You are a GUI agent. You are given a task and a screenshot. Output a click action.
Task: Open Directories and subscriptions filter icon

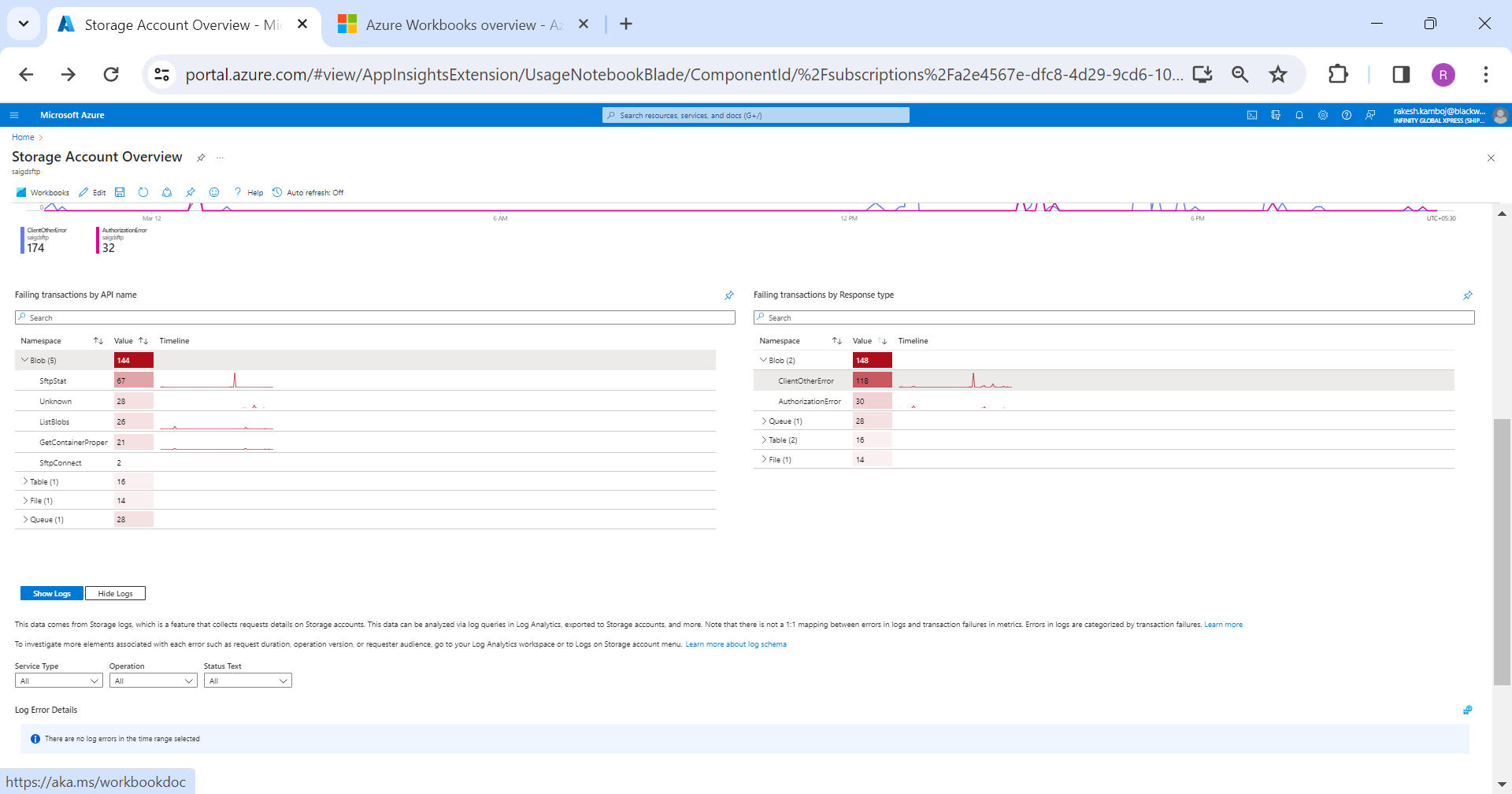(1276, 115)
